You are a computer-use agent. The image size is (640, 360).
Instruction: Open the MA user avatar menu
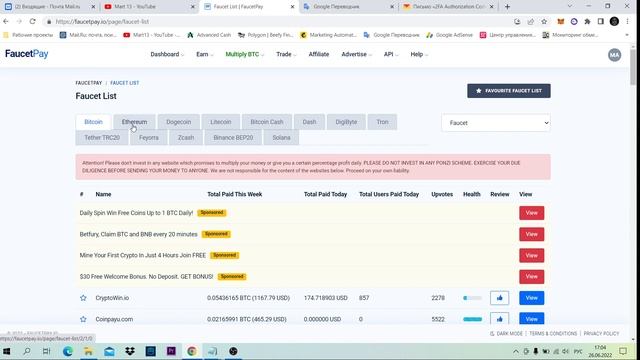(614, 55)
